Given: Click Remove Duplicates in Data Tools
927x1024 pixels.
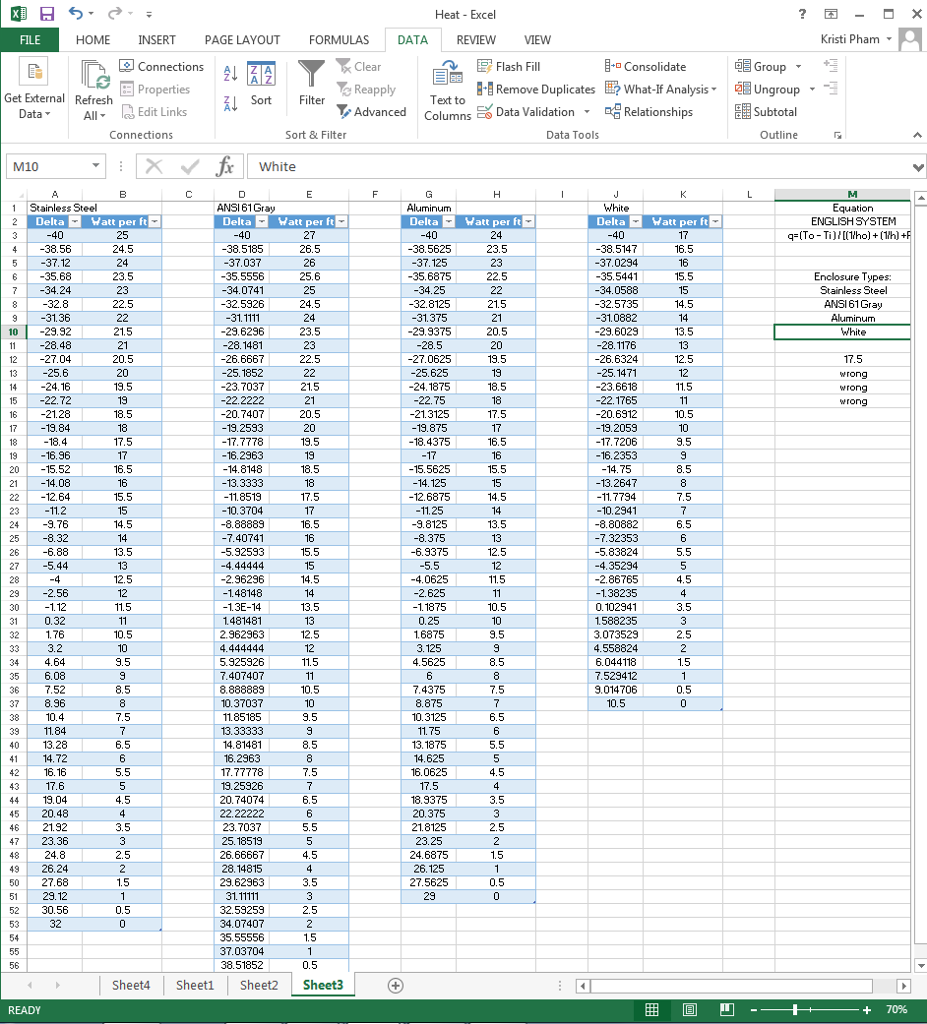Looking at the screenshot, I should point(537,89).
